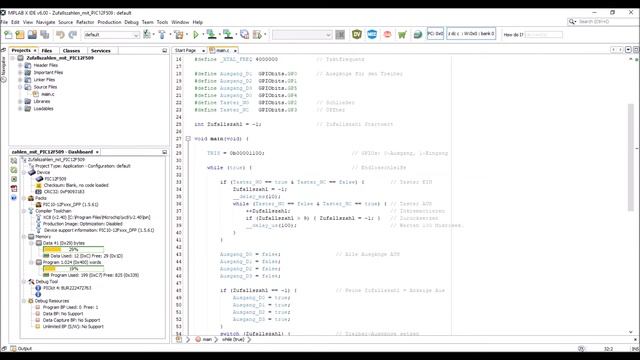
Task: Click the Program memory usage bar
Action: coord(73,269)
